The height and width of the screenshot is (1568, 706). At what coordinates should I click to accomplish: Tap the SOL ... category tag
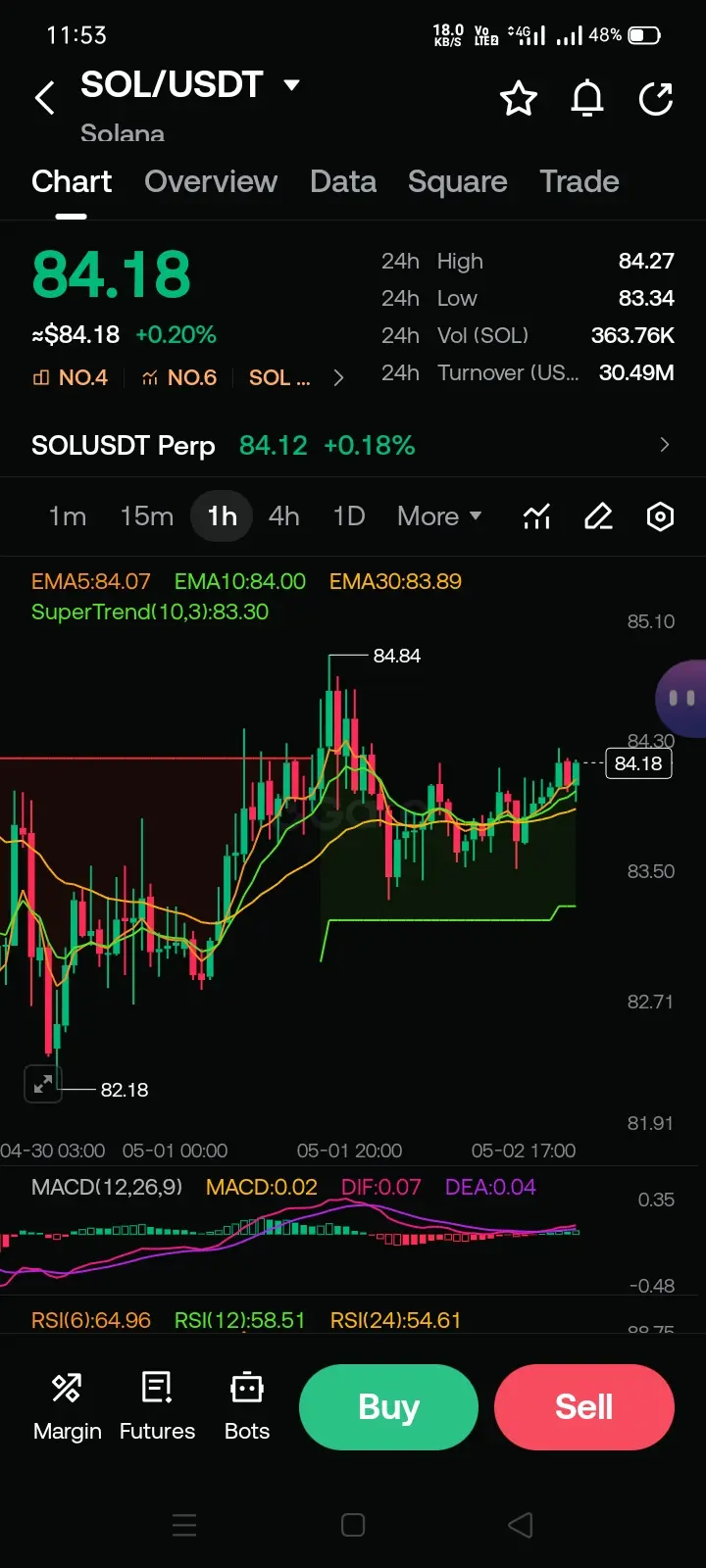[x=279, y=378]
